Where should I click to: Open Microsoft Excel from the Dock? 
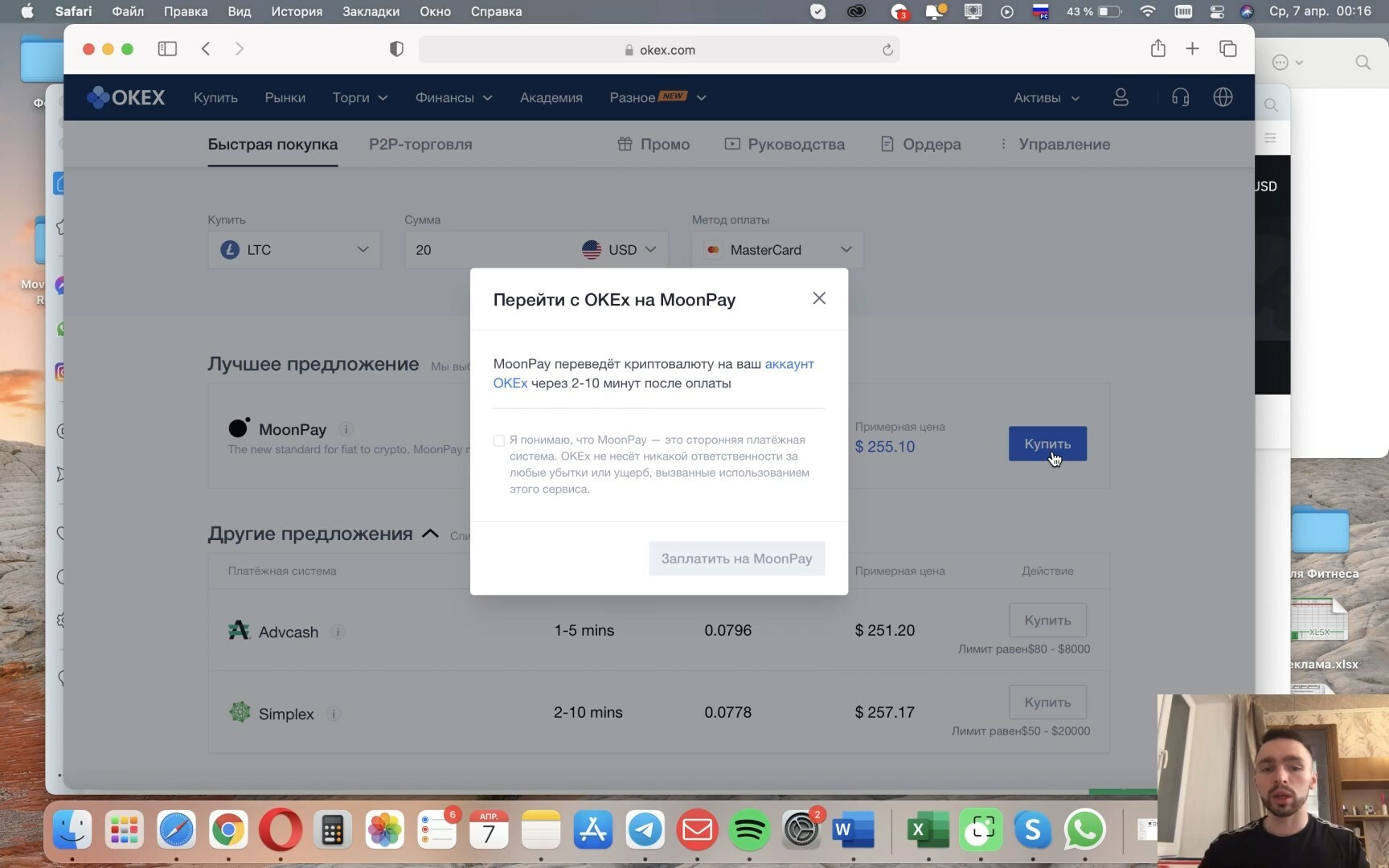[928, 830]
